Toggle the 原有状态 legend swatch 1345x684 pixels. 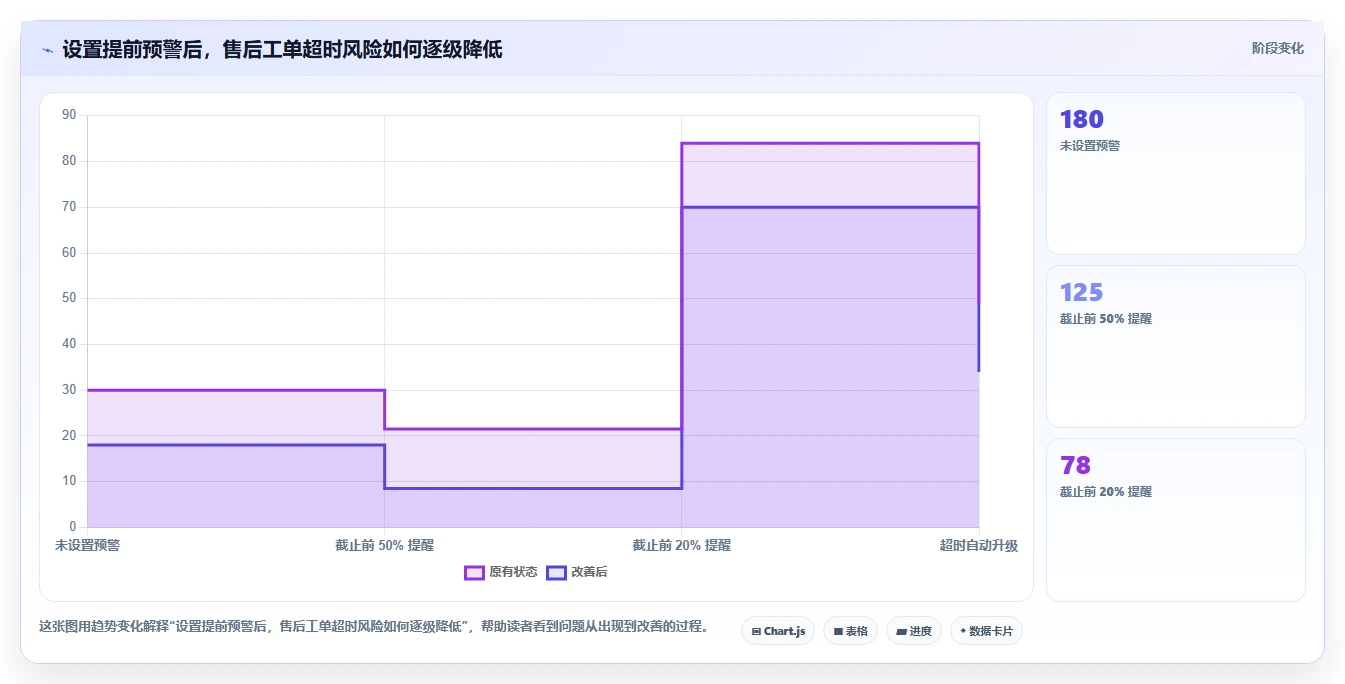point(474,572)
